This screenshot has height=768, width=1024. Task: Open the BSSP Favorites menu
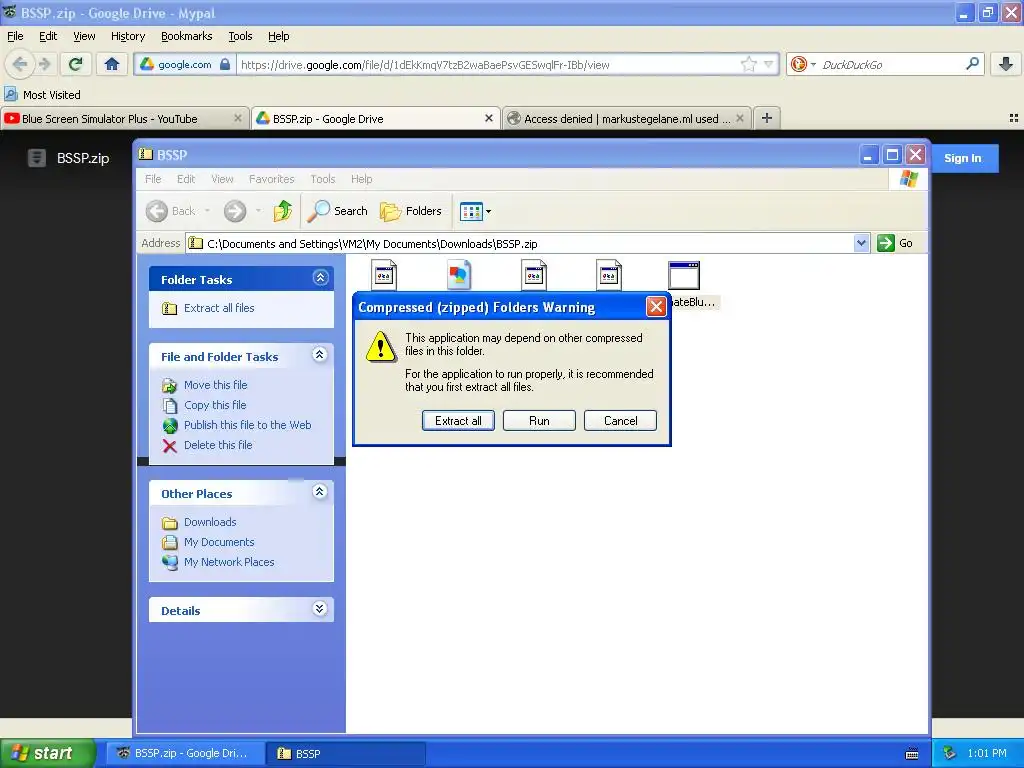[x=271, y=179]
